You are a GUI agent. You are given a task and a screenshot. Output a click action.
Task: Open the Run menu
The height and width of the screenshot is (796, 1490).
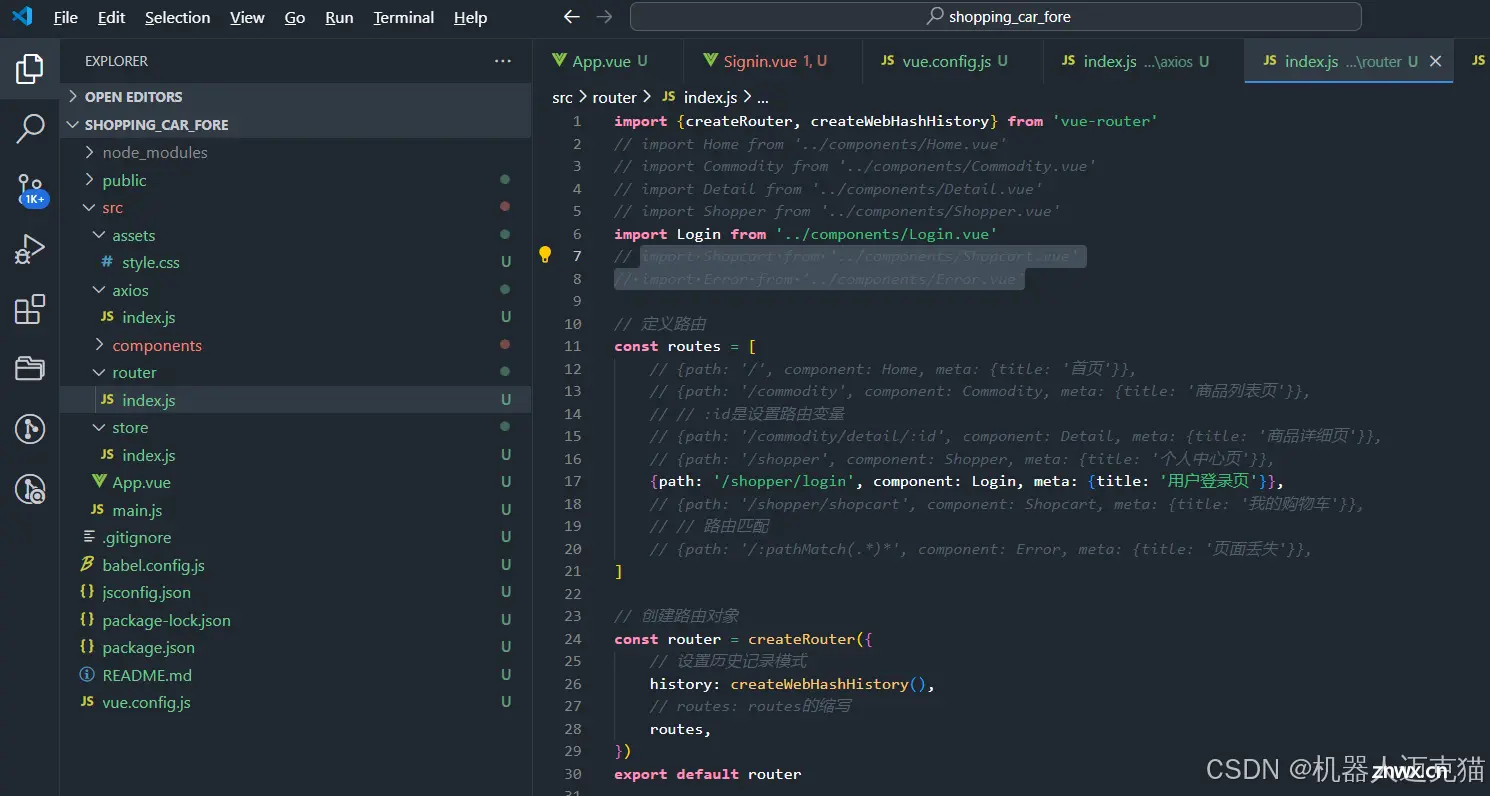click(339, 17)
